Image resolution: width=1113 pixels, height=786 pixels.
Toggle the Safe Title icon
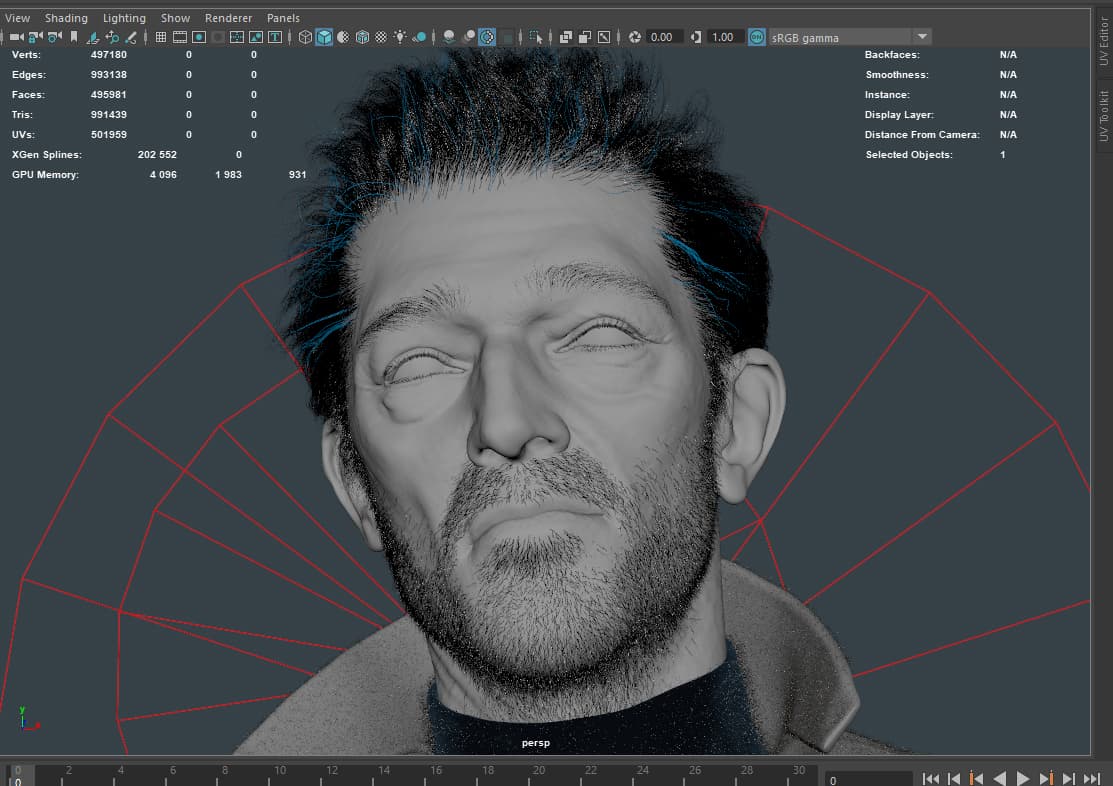point(275,37)
